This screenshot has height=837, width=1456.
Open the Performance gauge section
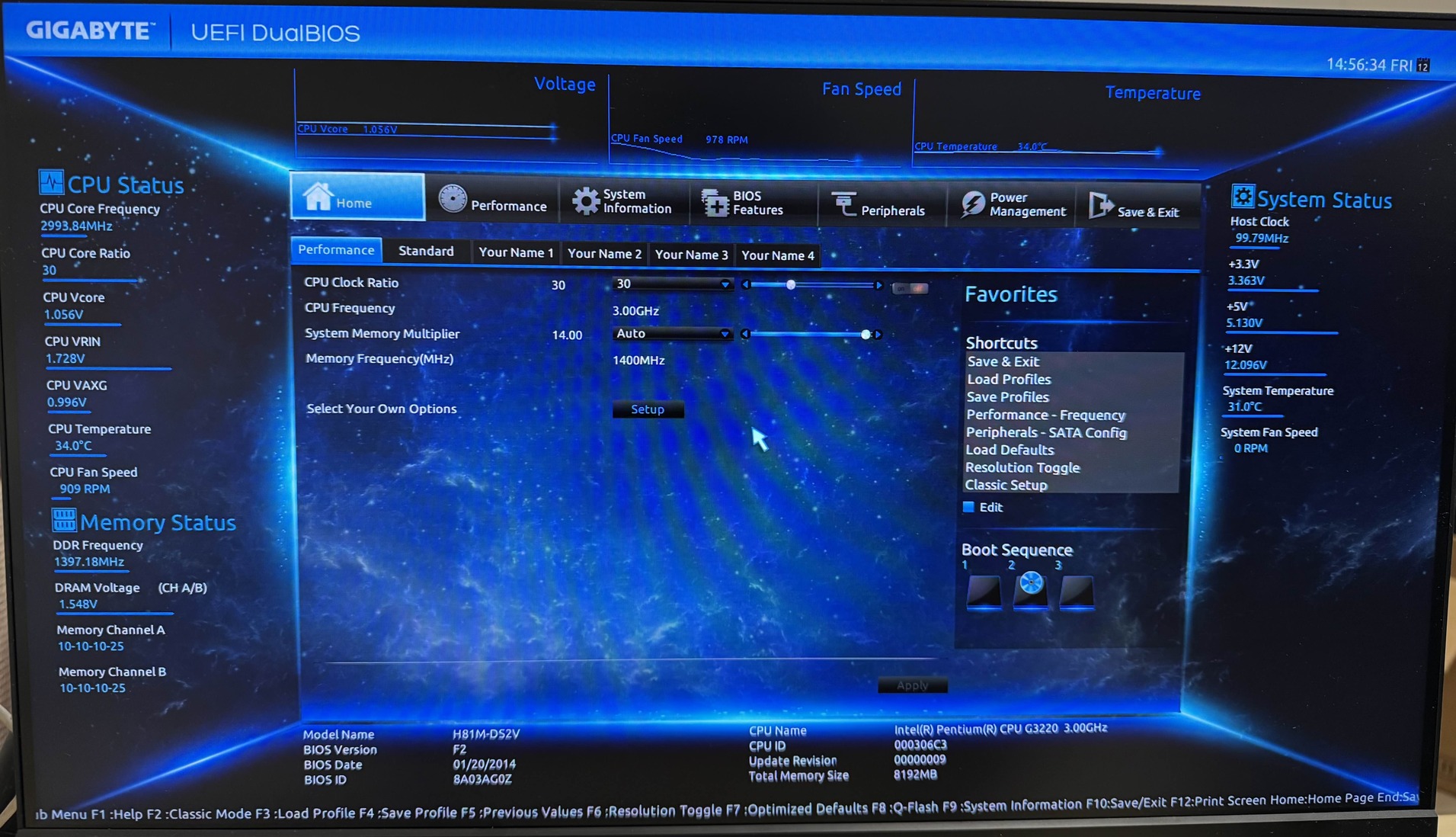coord(492,201)
